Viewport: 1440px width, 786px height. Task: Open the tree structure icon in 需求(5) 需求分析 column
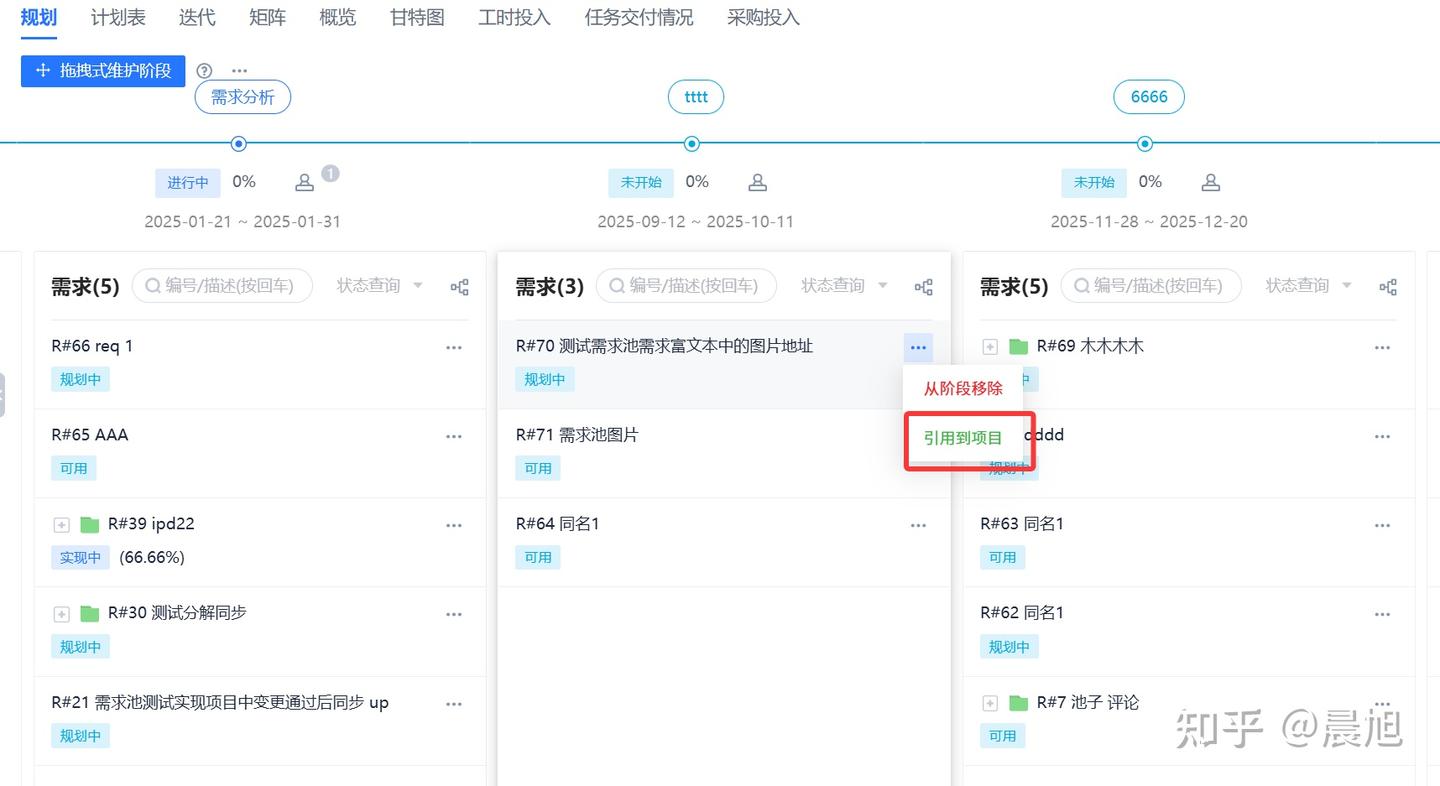[460, 287]
